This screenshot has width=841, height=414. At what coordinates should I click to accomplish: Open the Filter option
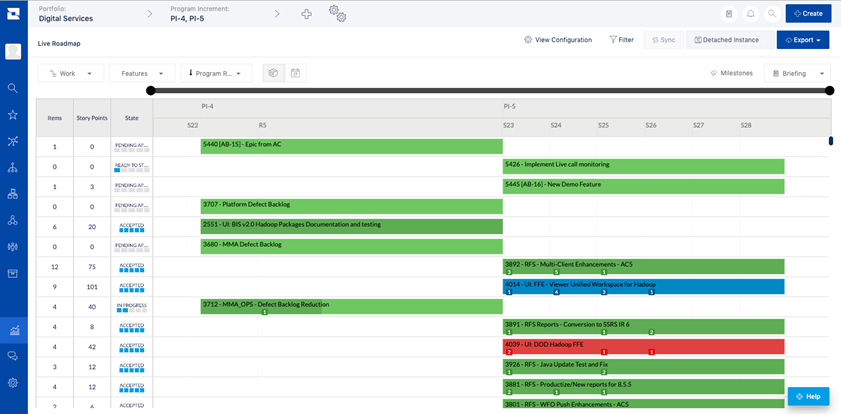(x=622, y=40)
